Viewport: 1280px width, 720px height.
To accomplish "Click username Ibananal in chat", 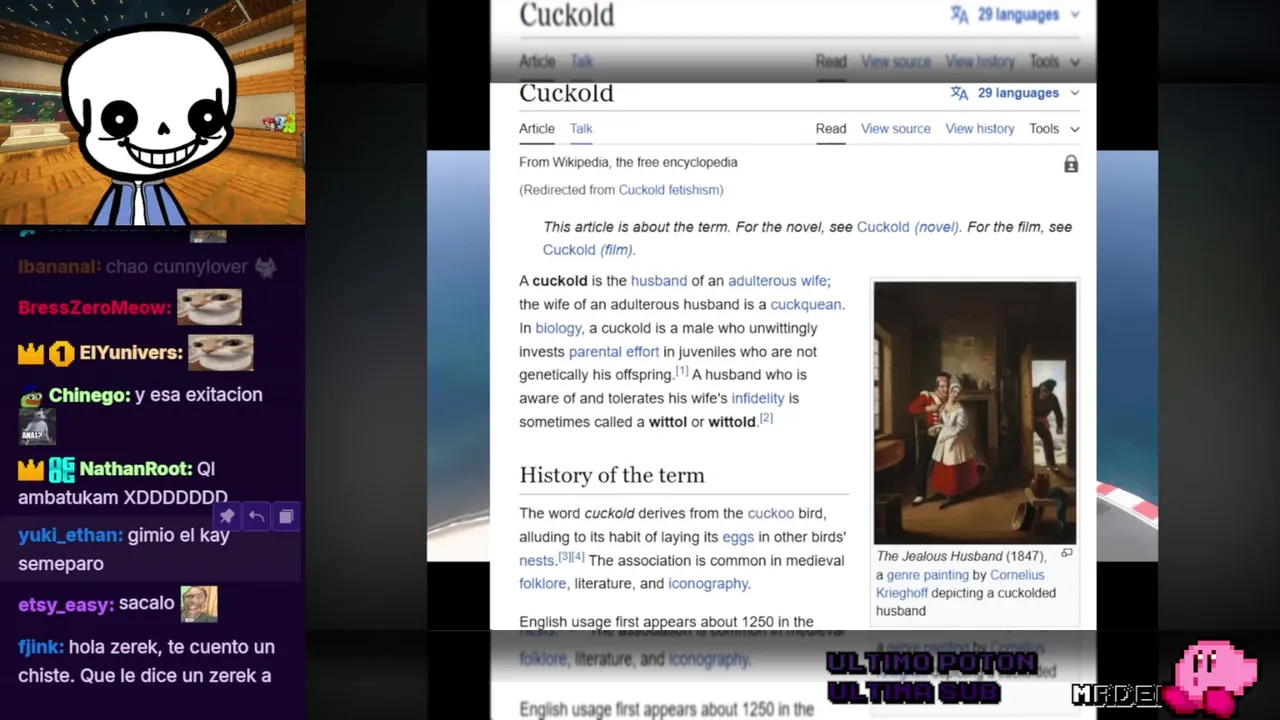I will (x=58, y=267).
